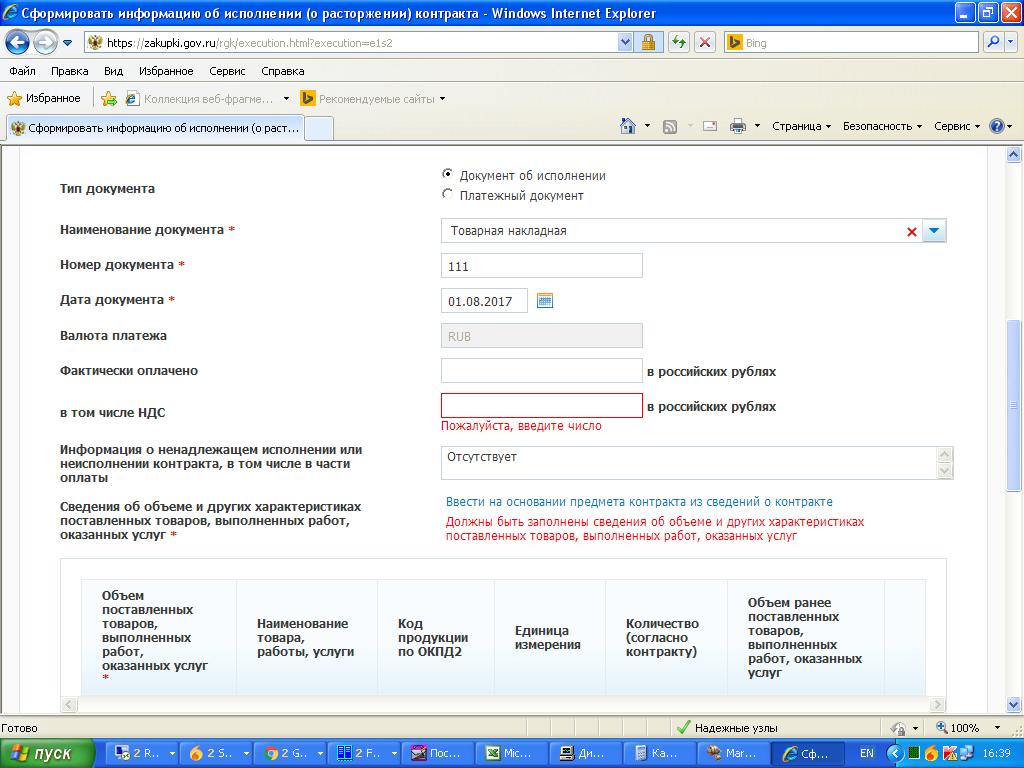Select the Платежный документ radio button
The width and height of the screenshot is (1024, 768).
[x=447, y=195]
